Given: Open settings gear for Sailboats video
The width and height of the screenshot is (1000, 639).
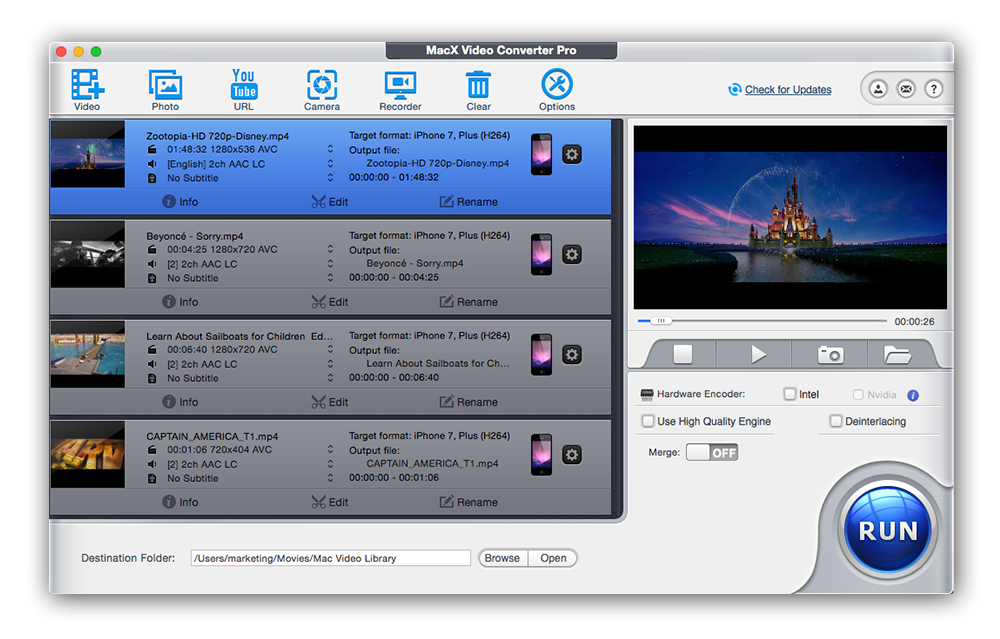Looking at the screenshot, I should [x=572, y=355].
